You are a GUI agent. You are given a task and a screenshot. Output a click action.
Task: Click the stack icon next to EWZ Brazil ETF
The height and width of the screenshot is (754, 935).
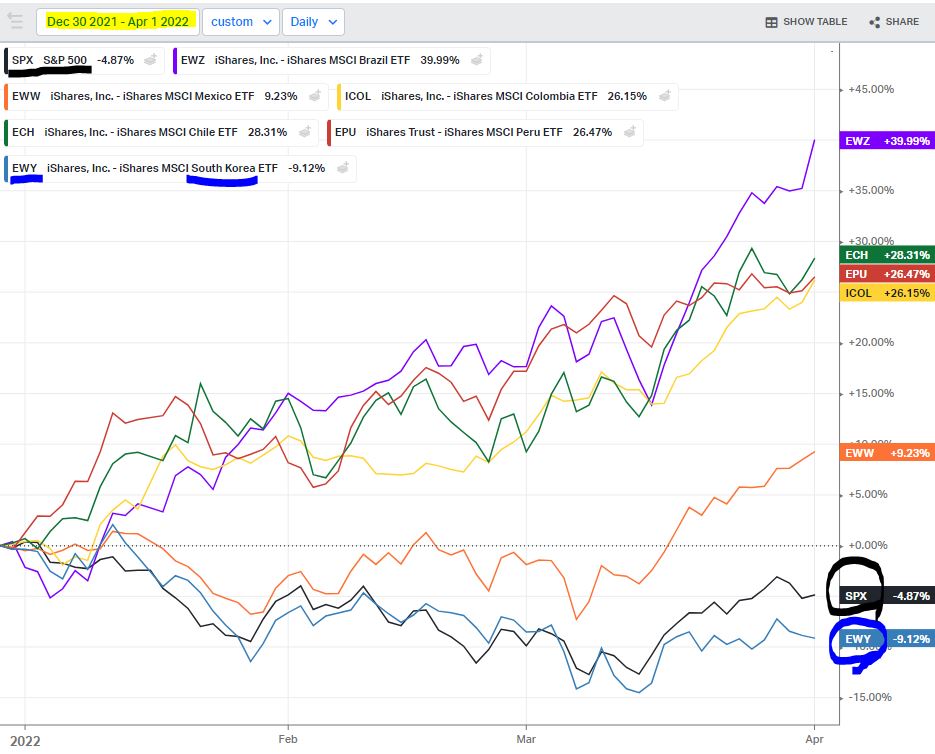[475, 60]
